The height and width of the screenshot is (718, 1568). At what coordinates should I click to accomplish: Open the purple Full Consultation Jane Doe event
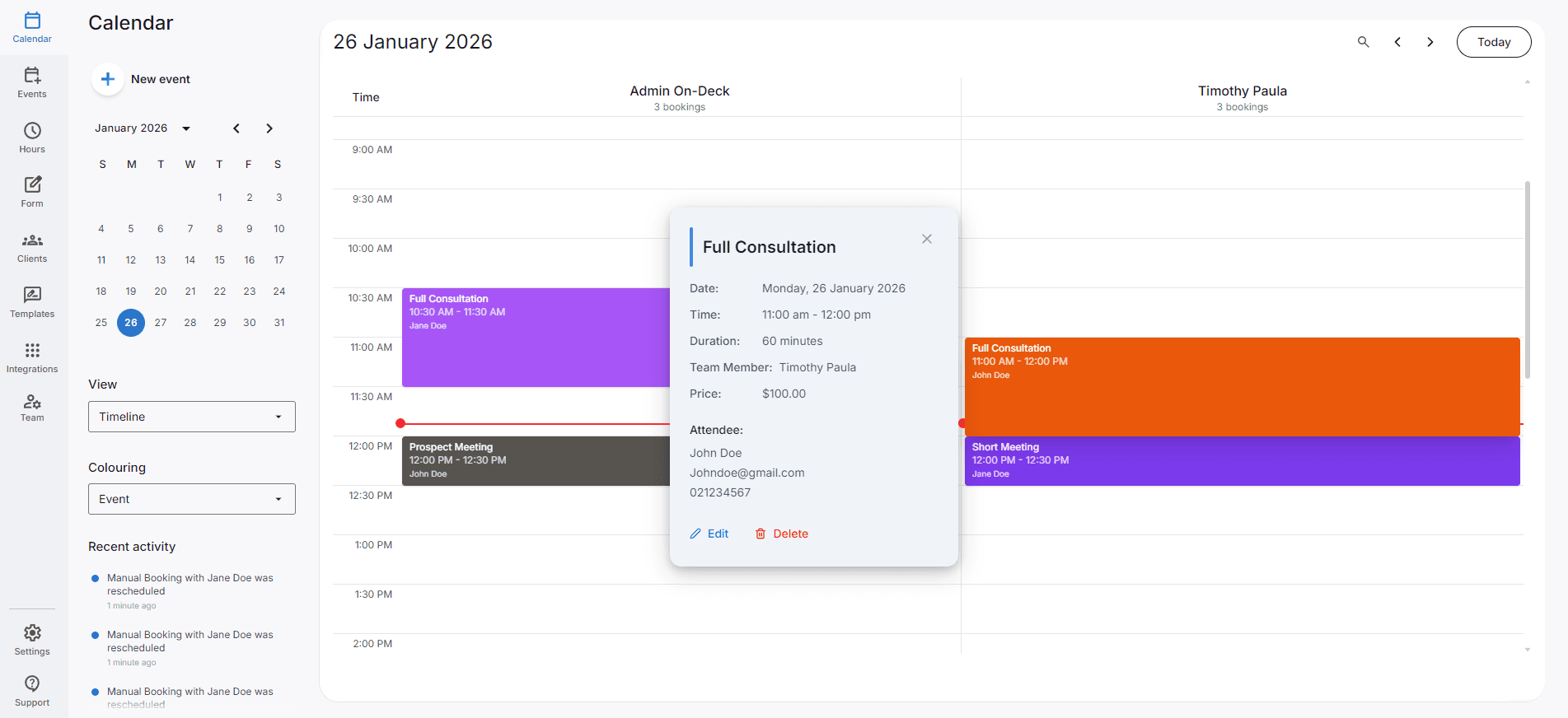[536, 338]
